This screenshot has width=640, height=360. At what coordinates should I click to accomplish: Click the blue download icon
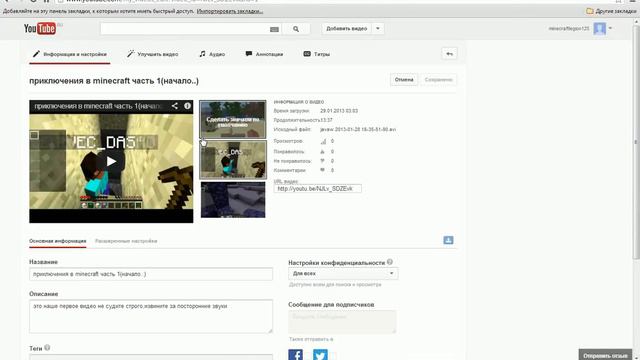448,240
